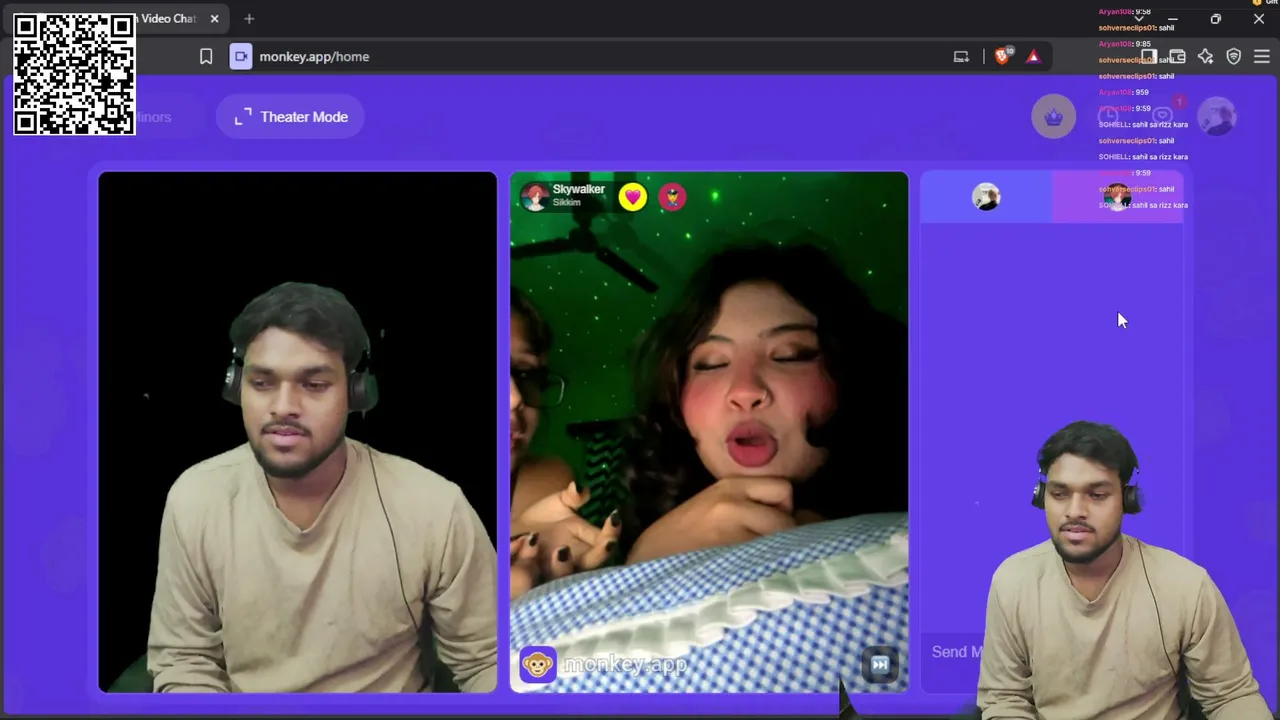Select the second chat avatar tab

(1118, 197)
